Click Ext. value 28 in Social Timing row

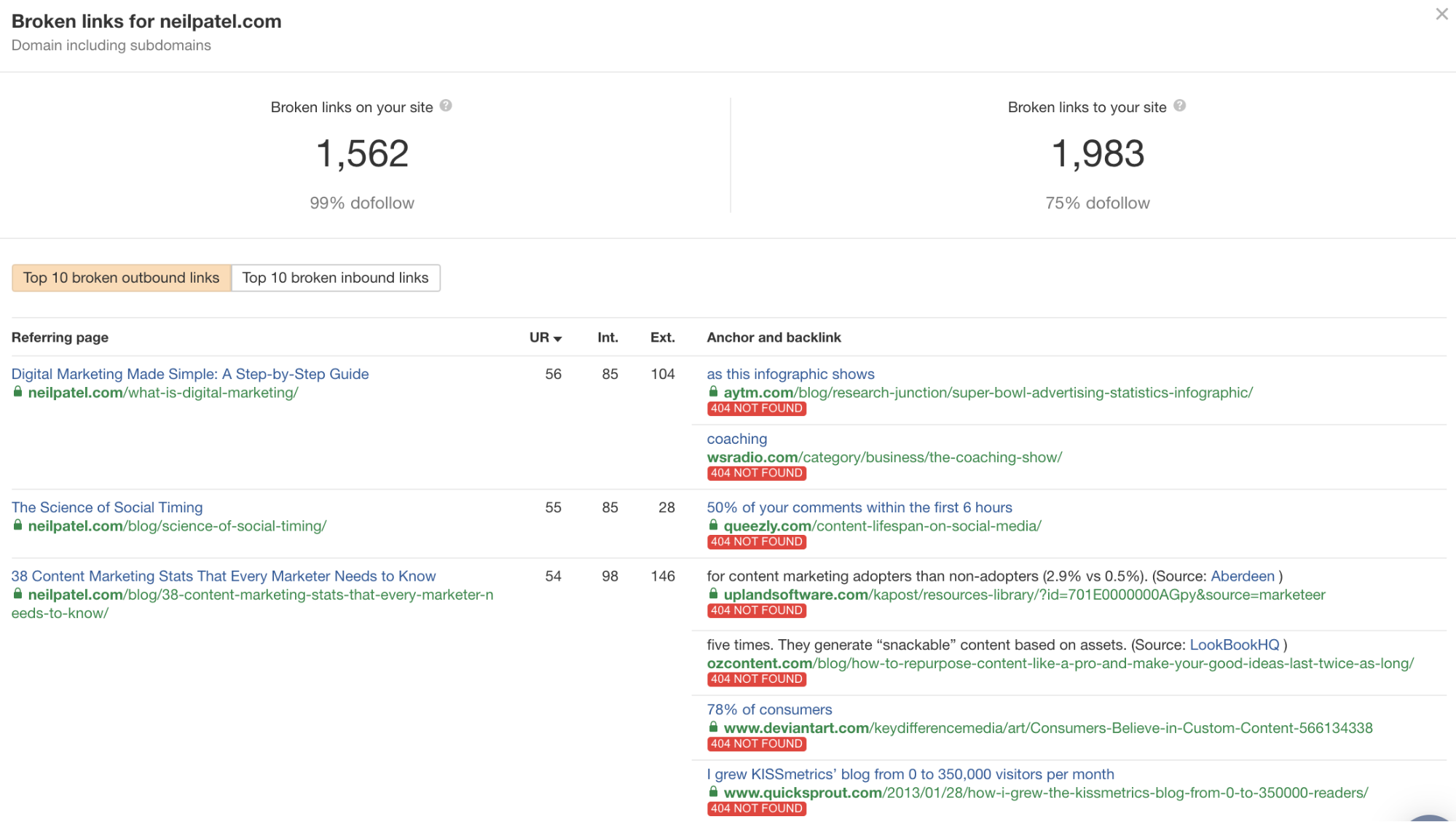click(x=666, y=507)
